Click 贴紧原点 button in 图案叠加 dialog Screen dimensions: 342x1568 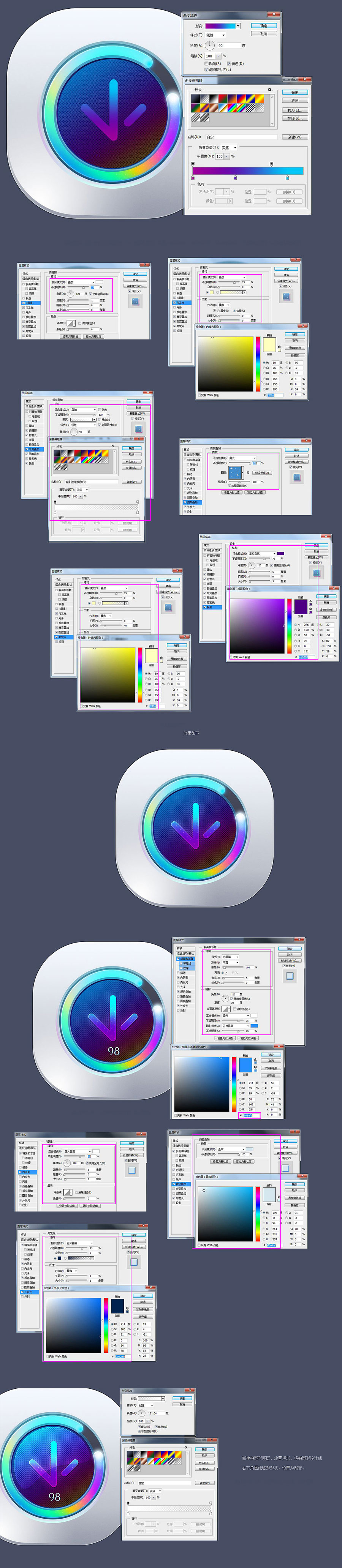262,472
